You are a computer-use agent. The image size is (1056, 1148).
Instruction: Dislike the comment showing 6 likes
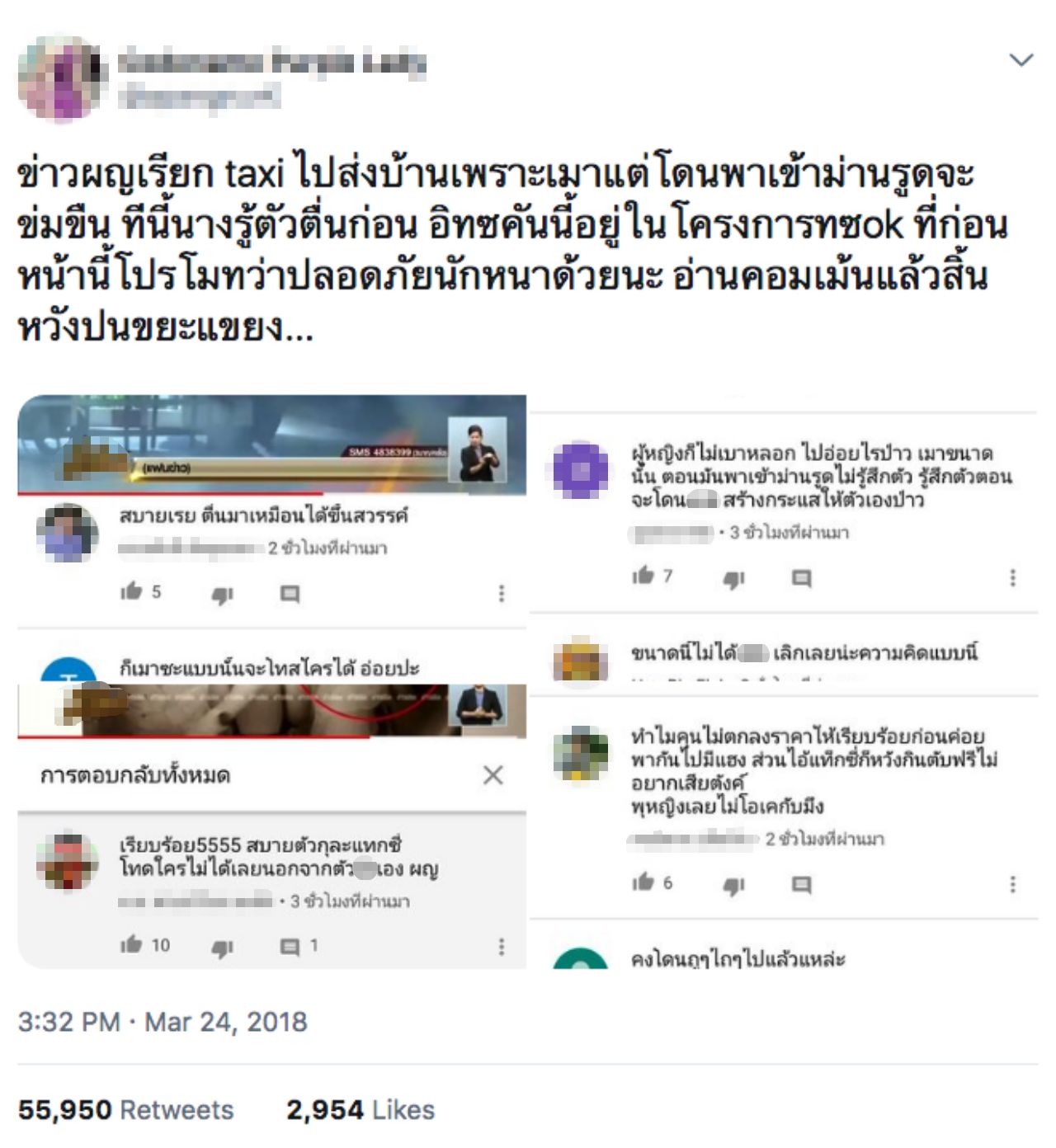[733, 886]
